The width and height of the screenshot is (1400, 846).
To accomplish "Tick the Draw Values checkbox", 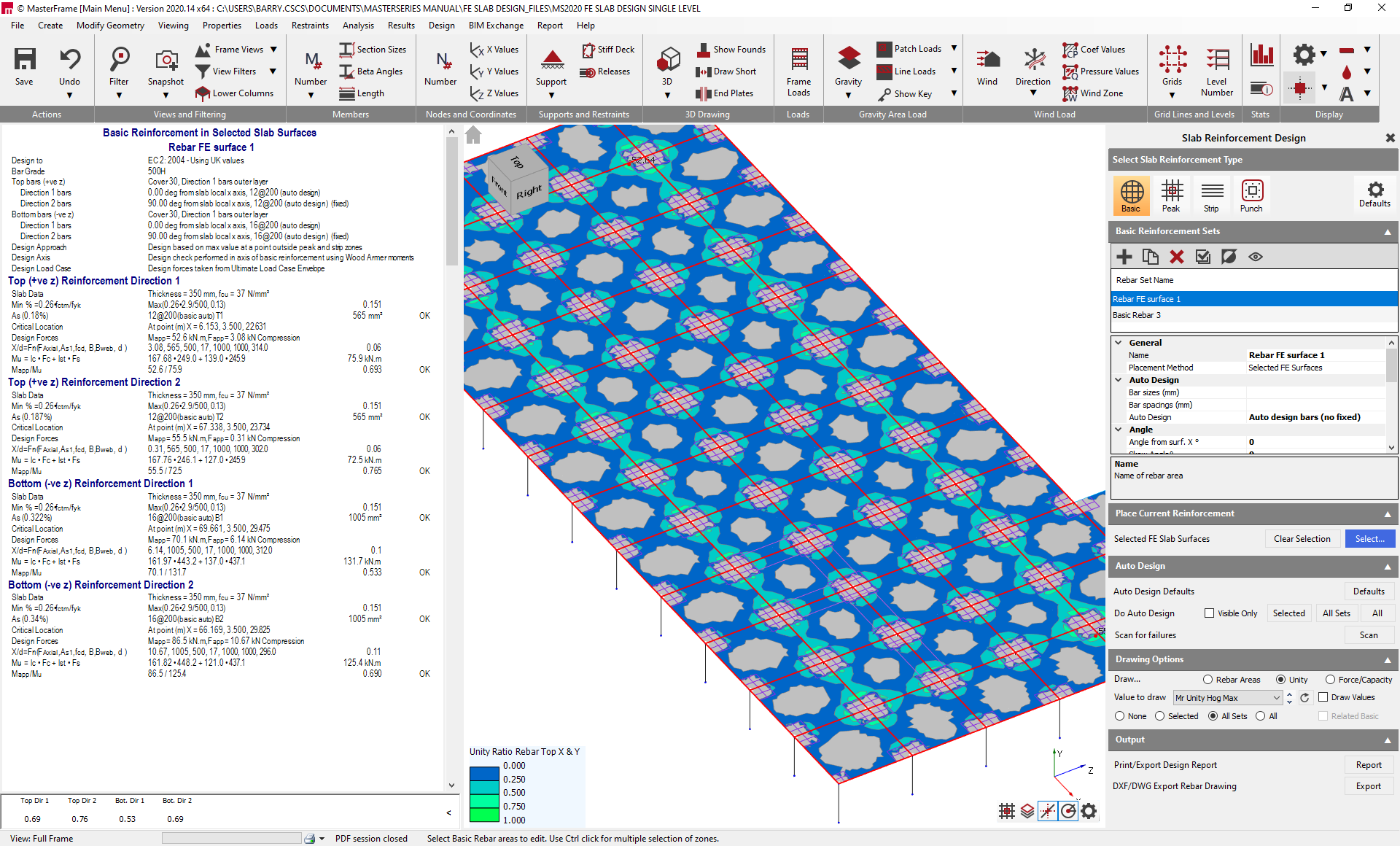I will 1323,697.
